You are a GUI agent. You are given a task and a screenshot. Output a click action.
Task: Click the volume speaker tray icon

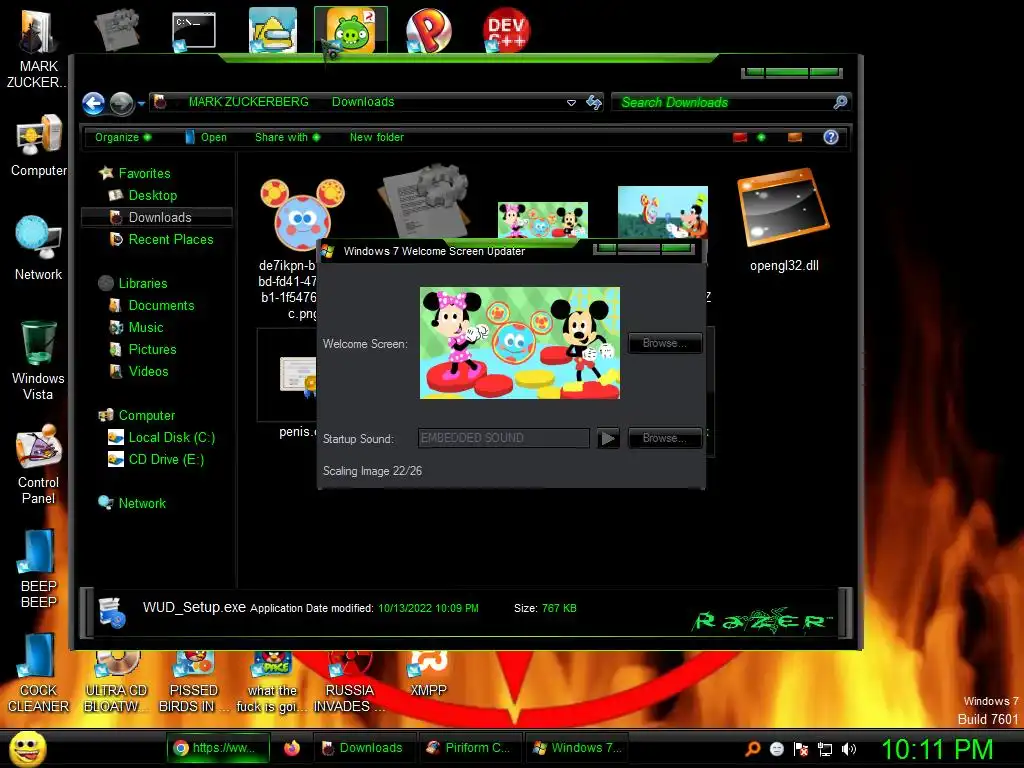coord(849,749)
